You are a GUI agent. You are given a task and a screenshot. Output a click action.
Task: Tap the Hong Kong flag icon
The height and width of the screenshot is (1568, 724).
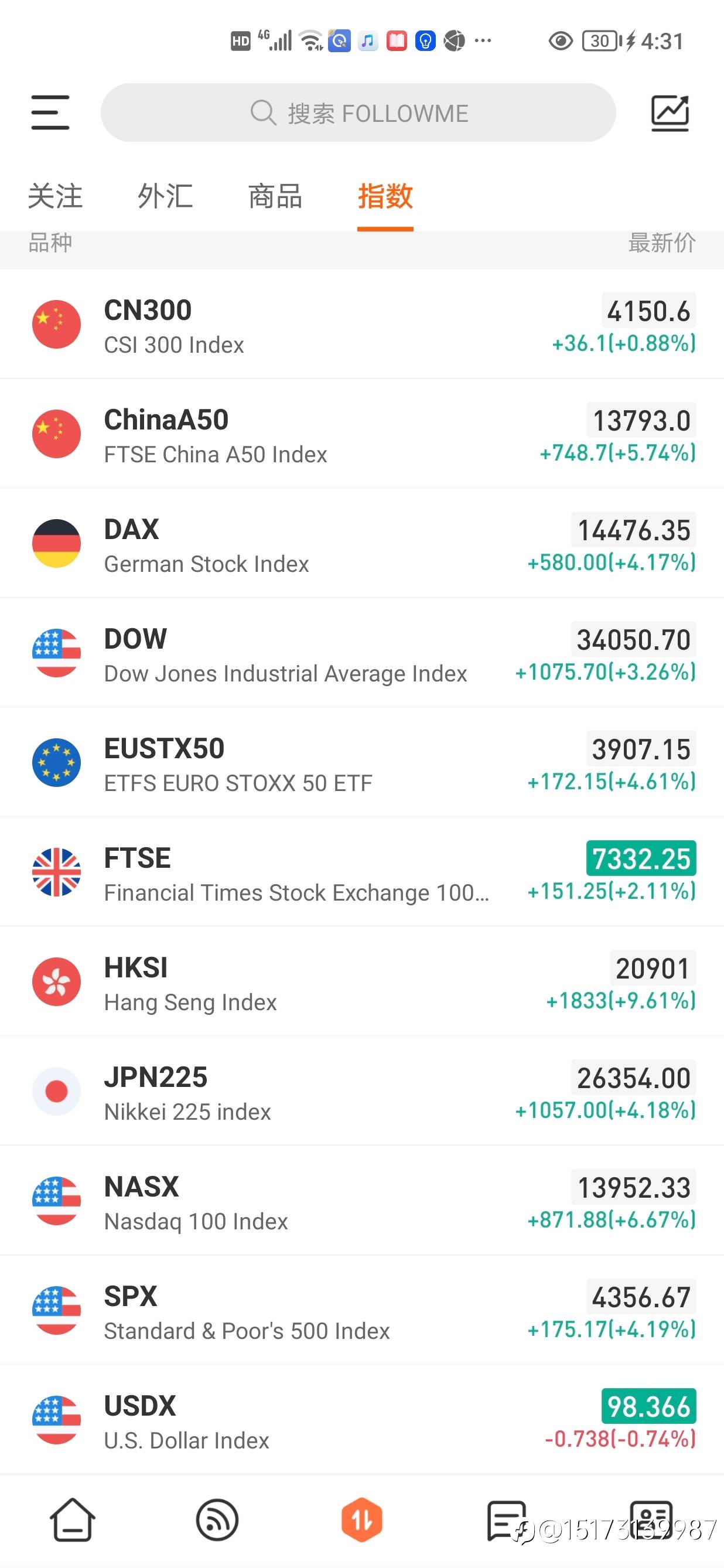[57, 981]
